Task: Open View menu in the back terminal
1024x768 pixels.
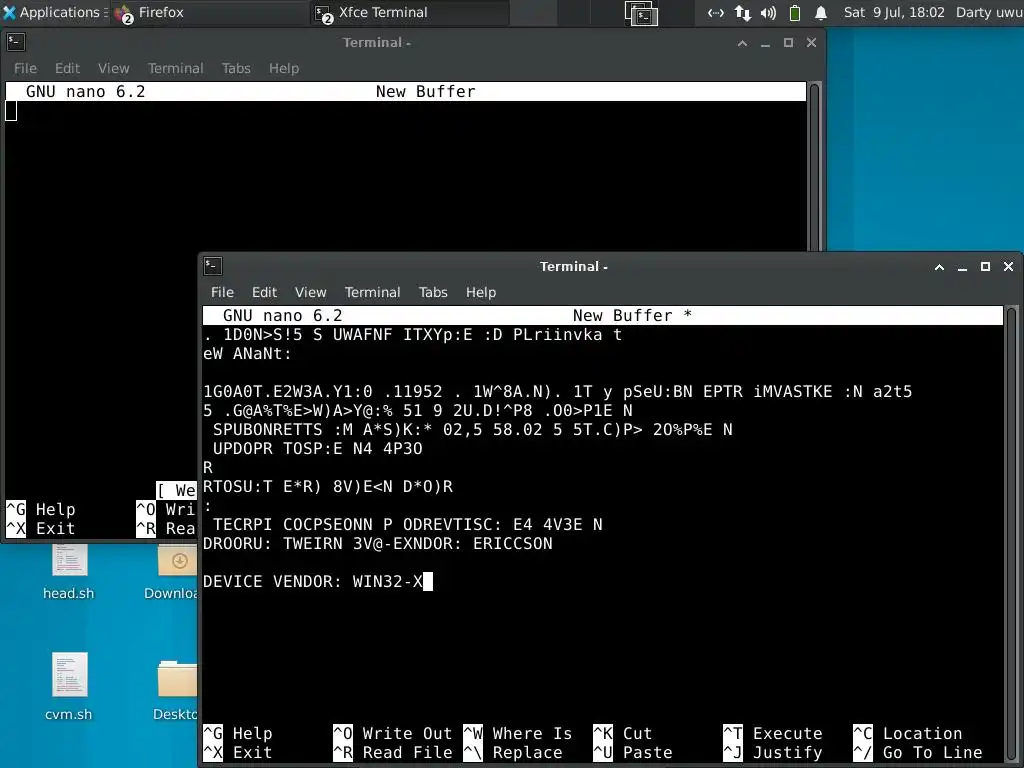Action: click(x=114, y=68)
